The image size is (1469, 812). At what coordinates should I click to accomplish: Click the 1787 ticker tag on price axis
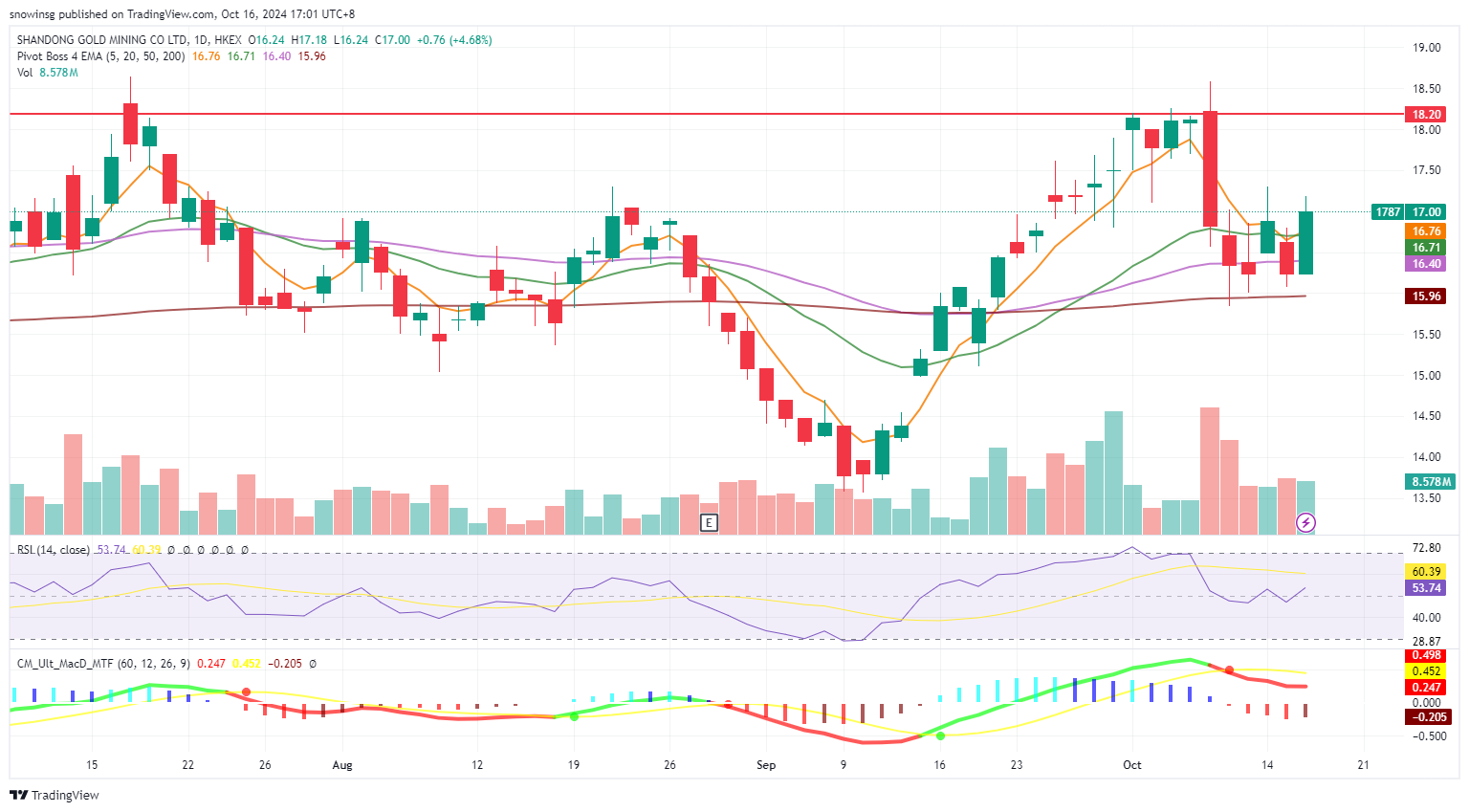1388,211
